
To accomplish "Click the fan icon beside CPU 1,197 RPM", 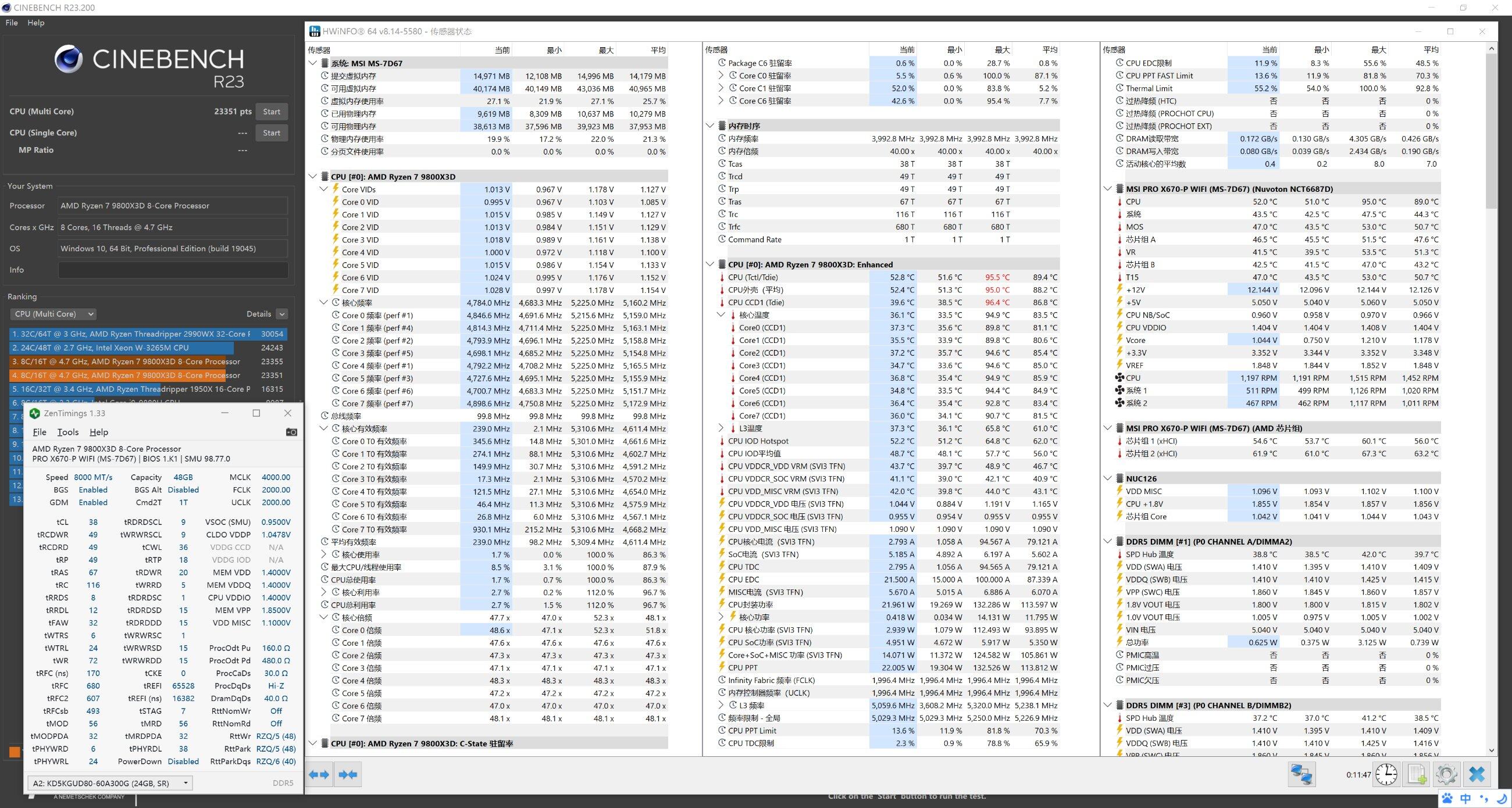I will [1119, 378].
